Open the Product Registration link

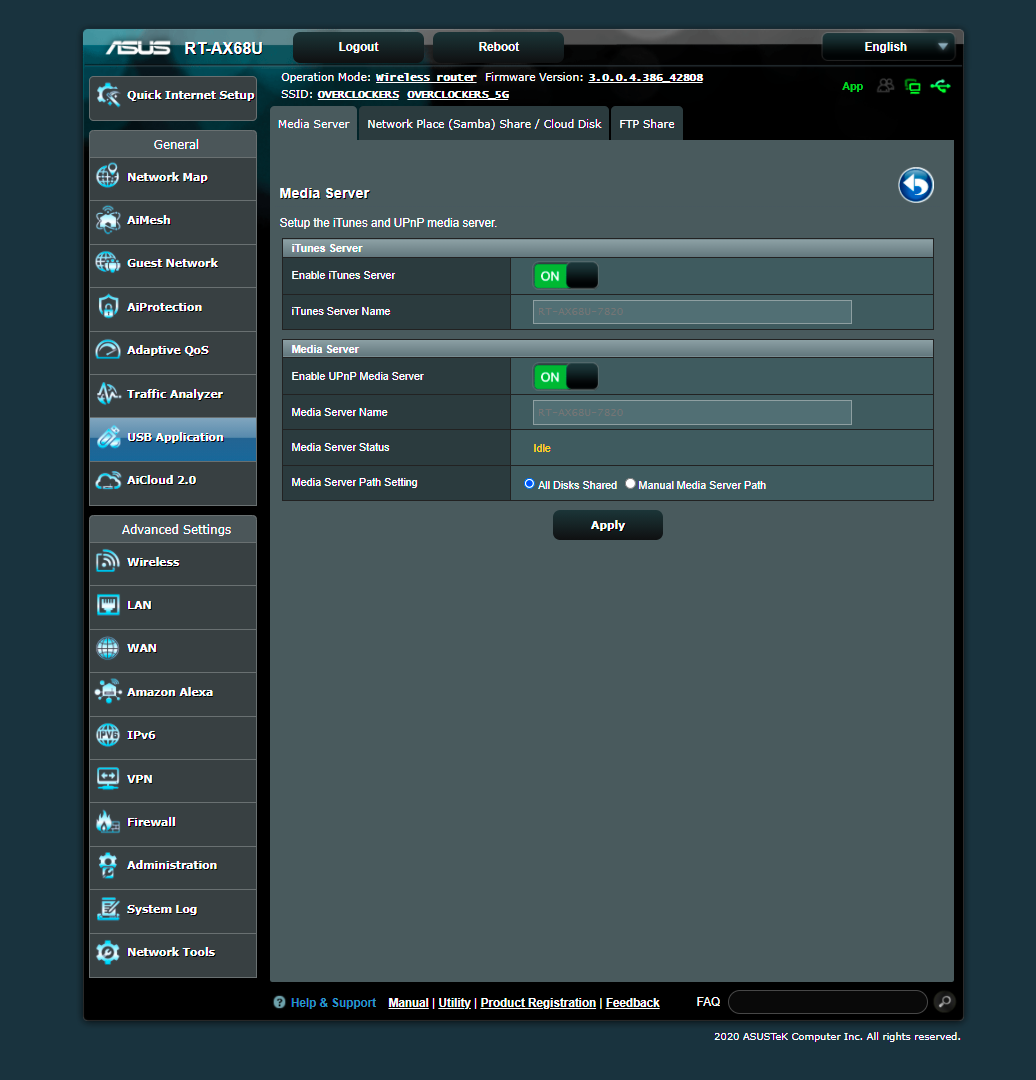[x=538, y=1003]
